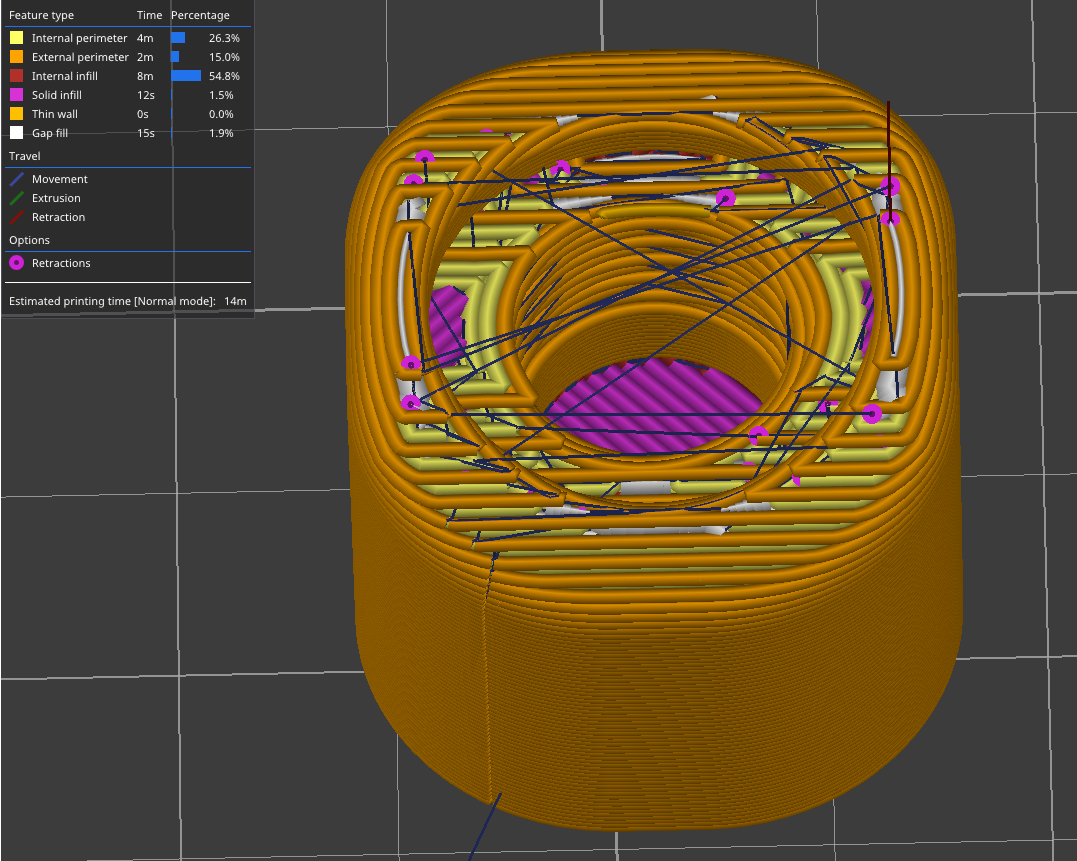
Task: Click the Feature type column header
Action: (x=41, y=15)
